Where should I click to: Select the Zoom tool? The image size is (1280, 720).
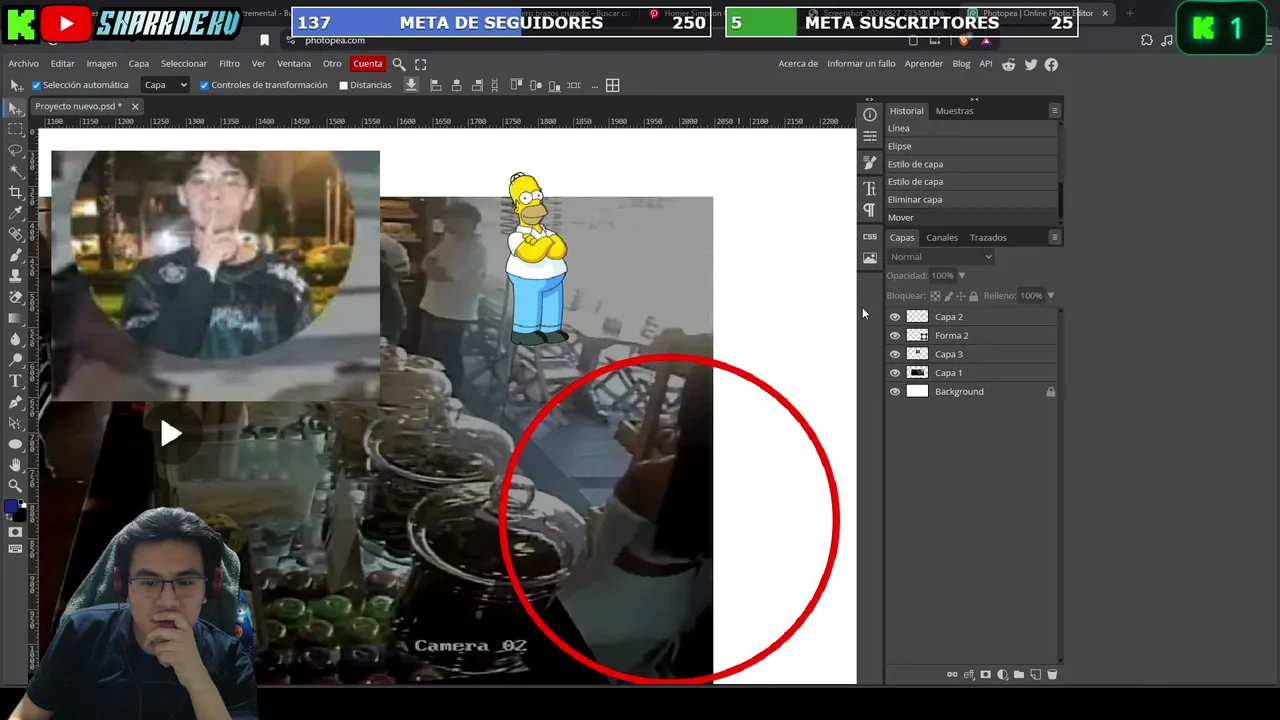point(15,486)
